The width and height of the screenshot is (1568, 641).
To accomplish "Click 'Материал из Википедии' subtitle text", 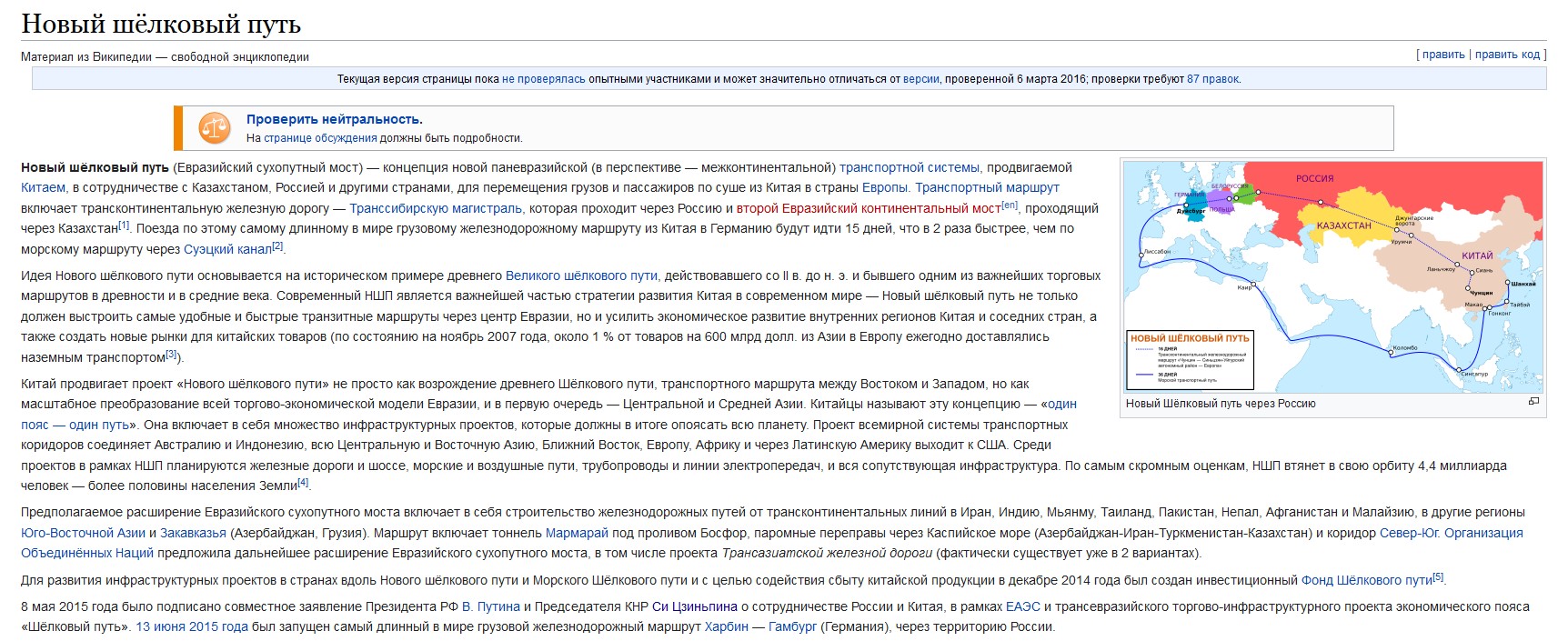I will 86,56.
